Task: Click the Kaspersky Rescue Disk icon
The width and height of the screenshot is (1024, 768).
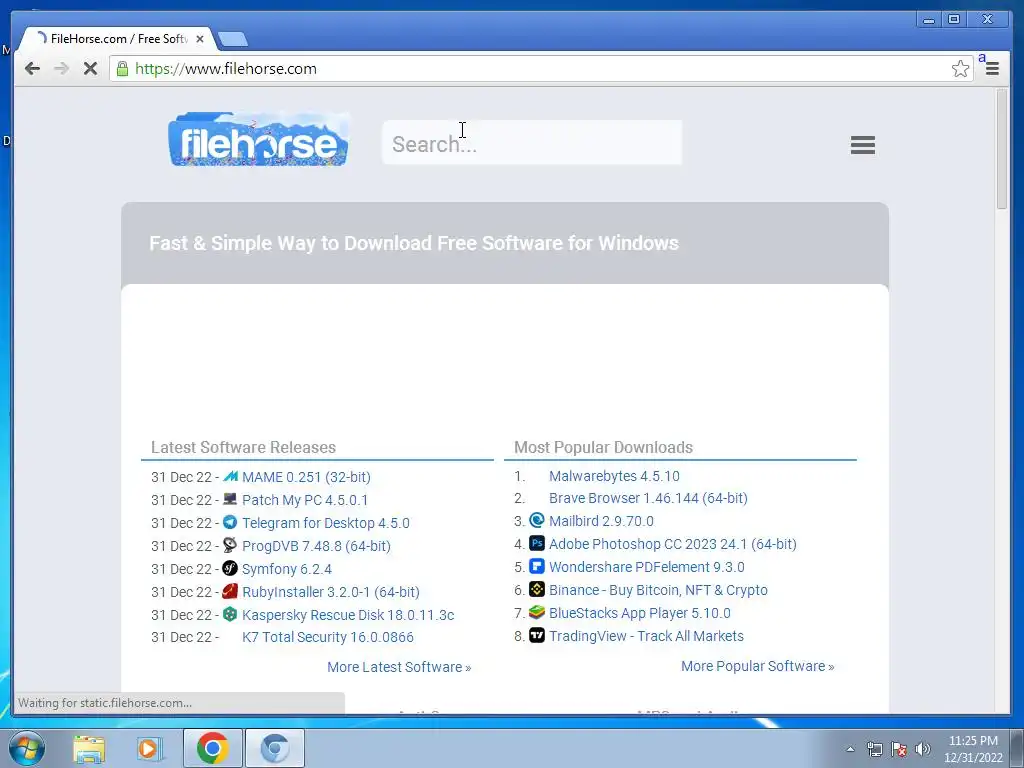Action: click(x=230, y=614)
